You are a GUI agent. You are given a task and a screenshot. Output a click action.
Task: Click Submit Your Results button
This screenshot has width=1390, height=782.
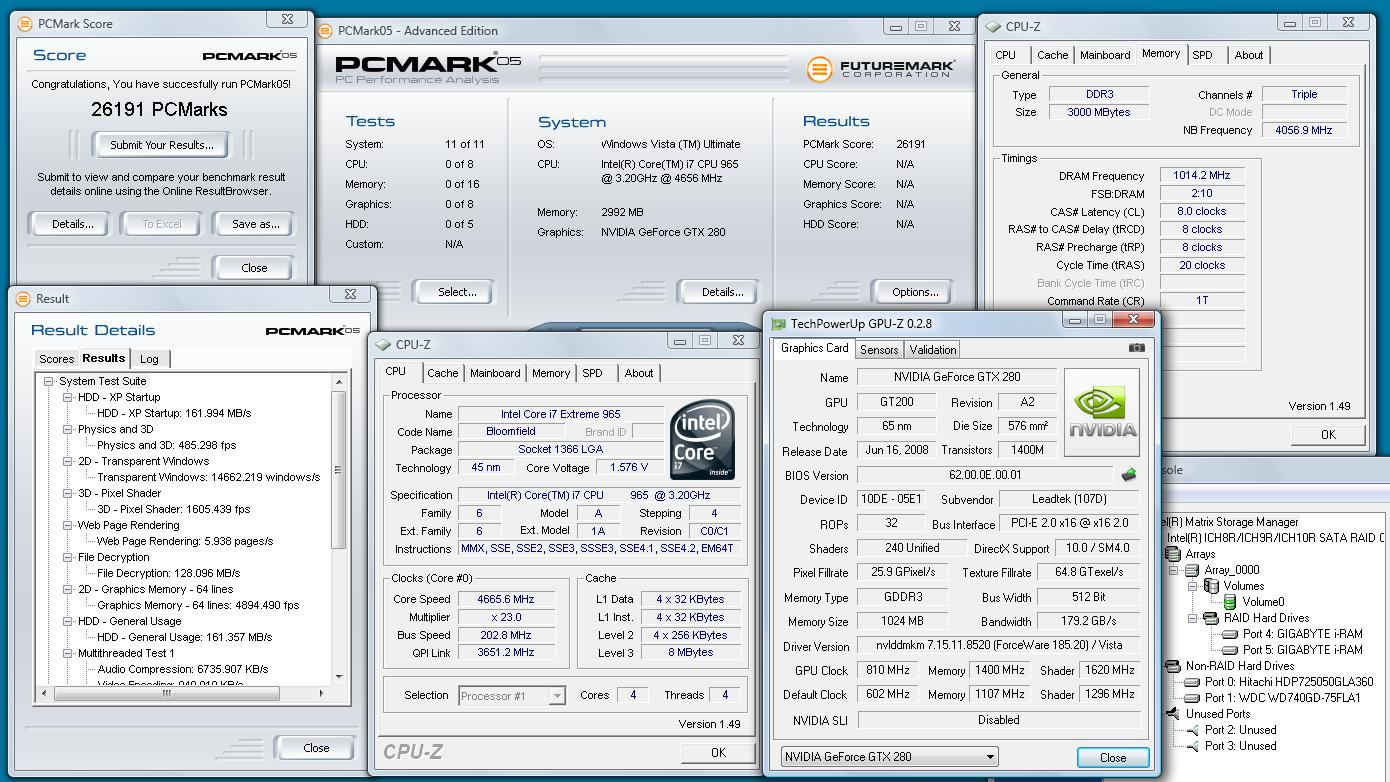pyautogui.click(x=161, y=145)
